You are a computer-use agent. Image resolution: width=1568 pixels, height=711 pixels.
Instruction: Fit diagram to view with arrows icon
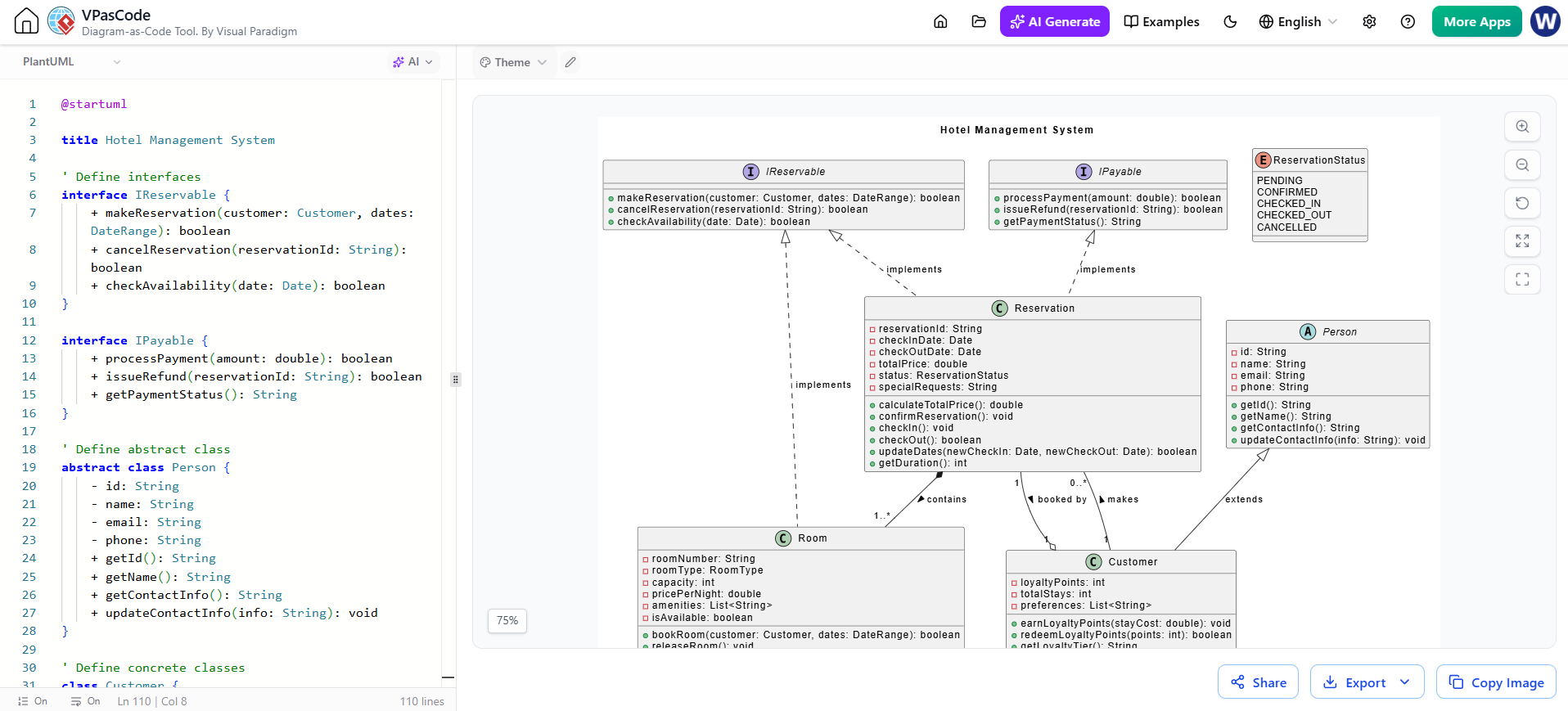1522,241
